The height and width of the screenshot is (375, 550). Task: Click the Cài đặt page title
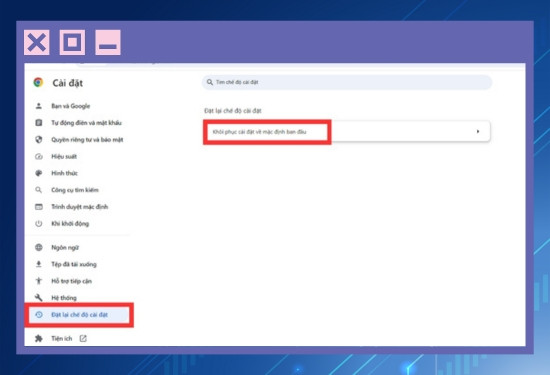(x=68, y=83)
